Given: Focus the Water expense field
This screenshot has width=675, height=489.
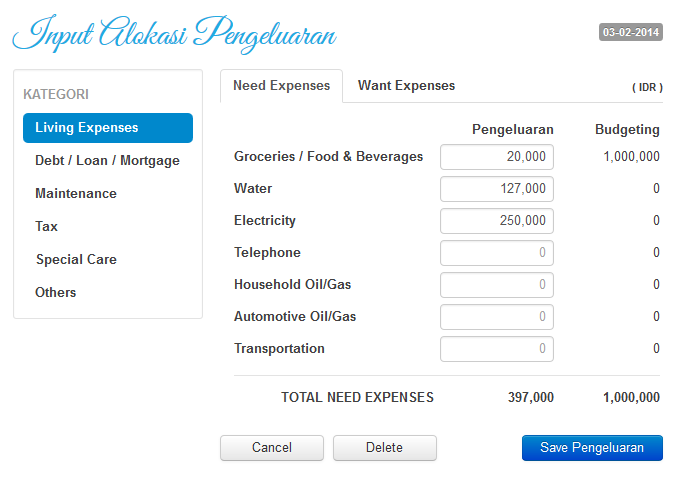Looking at the screenshot, I should pos(496,189).
